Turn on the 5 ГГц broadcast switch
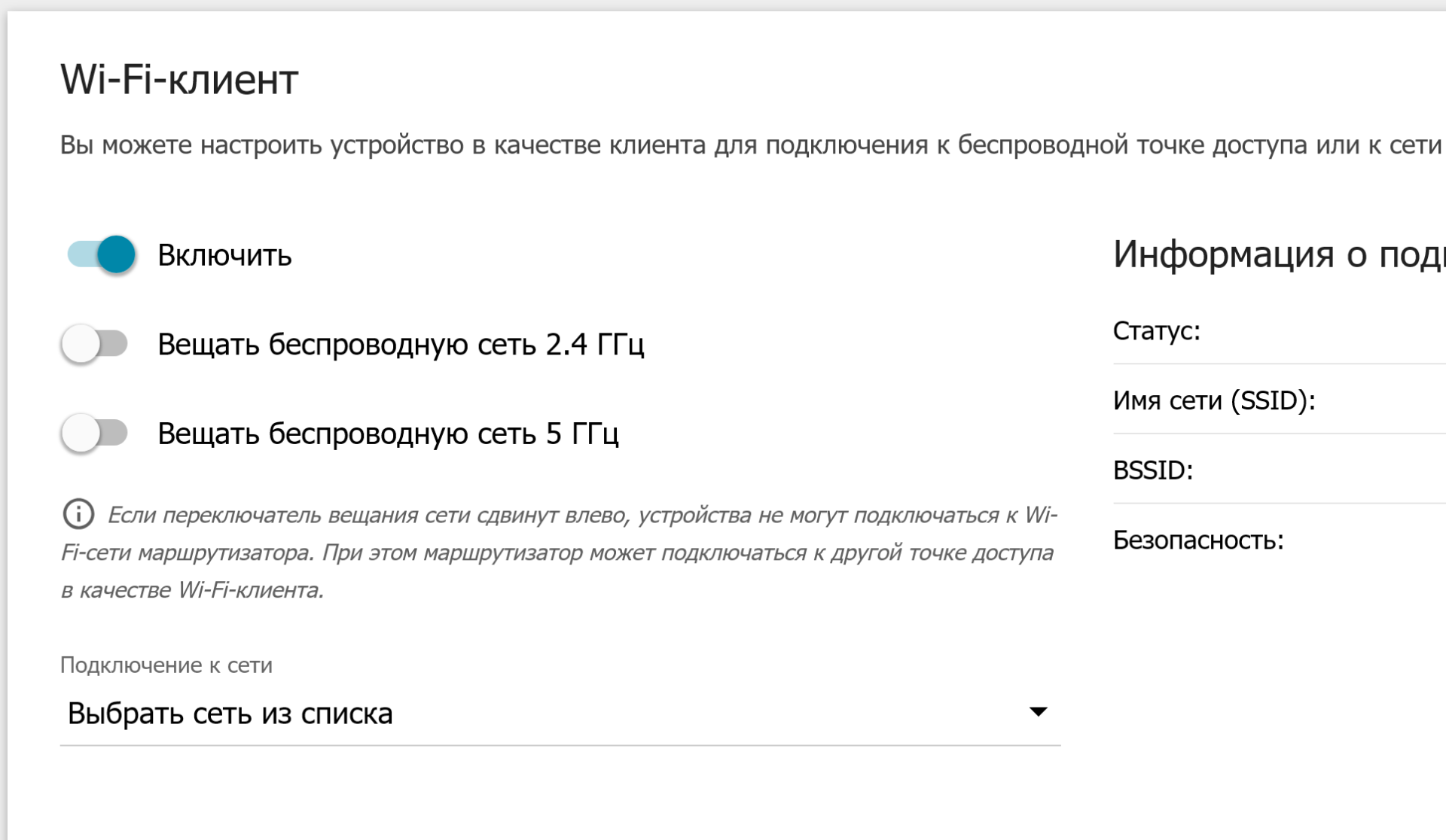The width and height of the screenshot is (1446, 840). click(x=95, y=433)
